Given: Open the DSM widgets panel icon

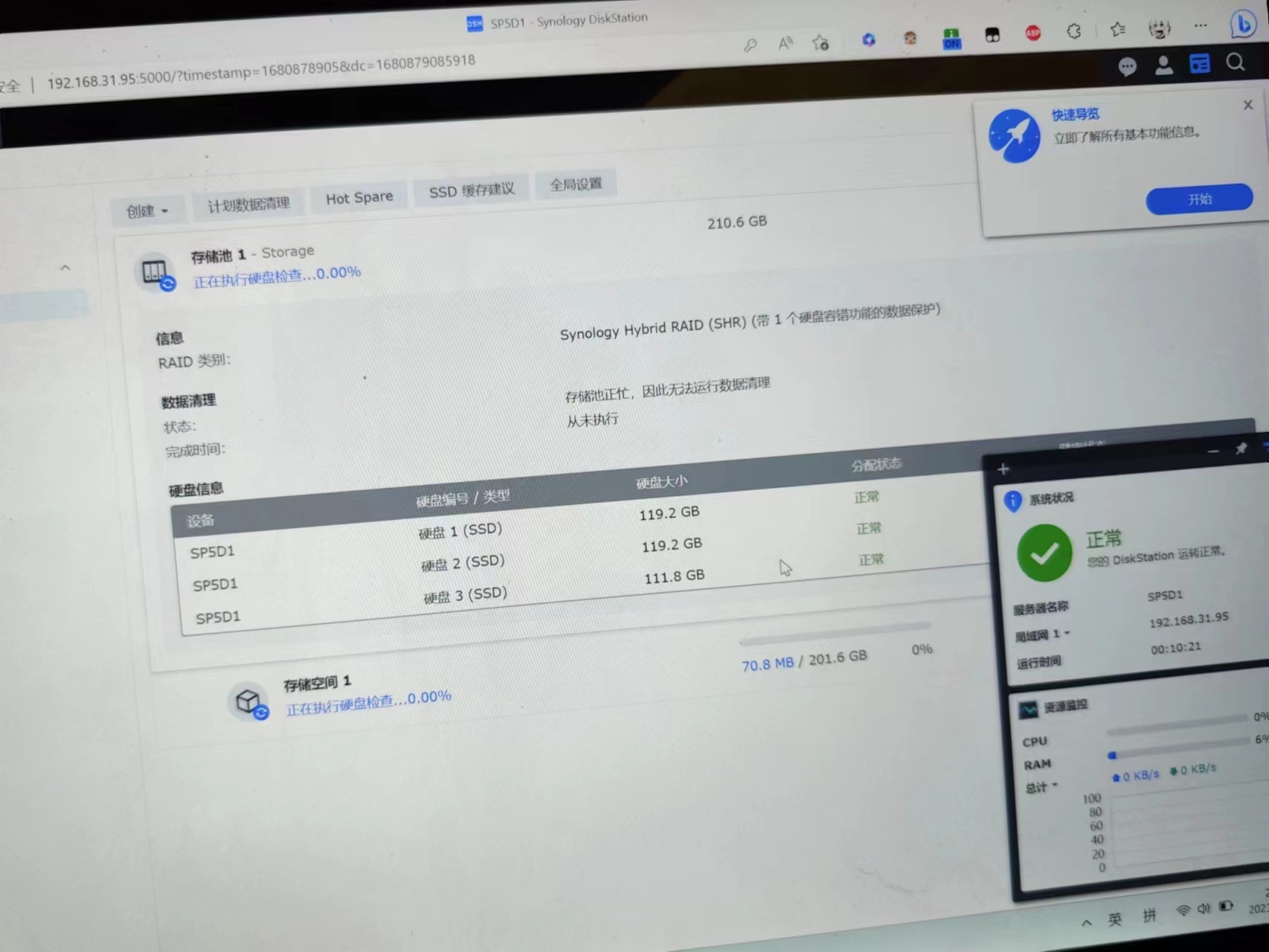Looking at the screenshot, I should [x=1199, y=64].
